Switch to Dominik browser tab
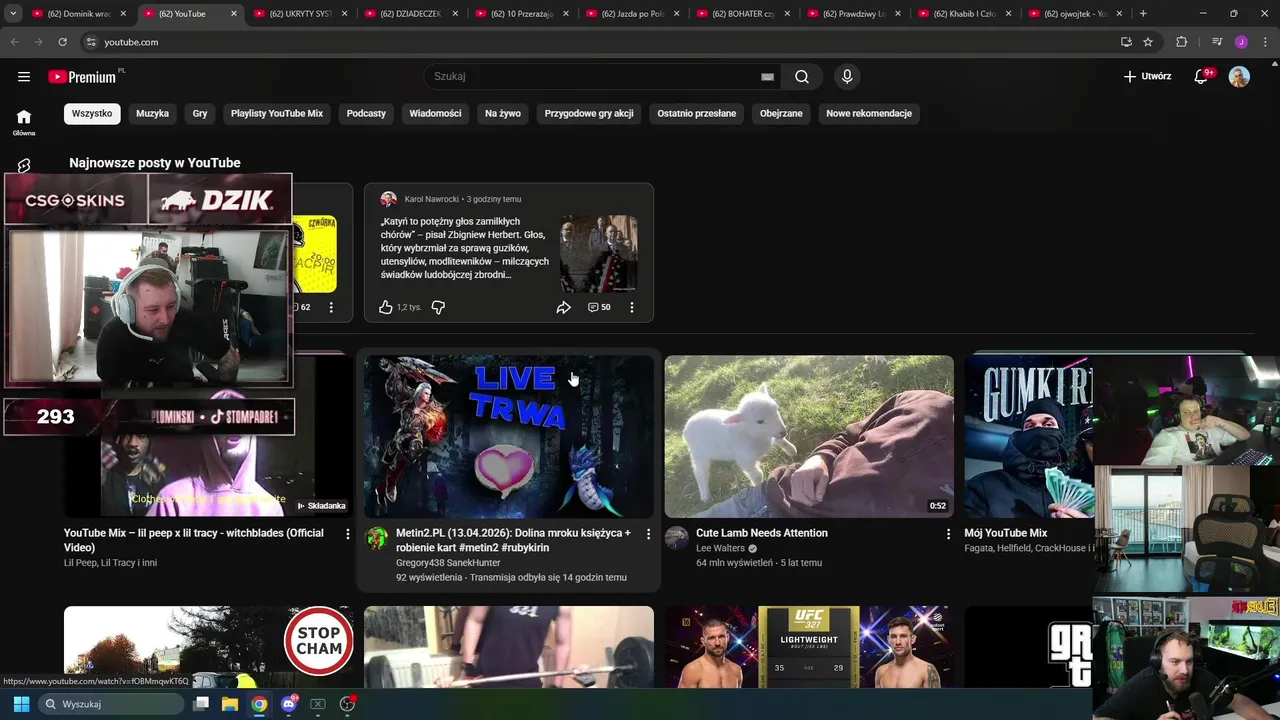 tap(78, 14)
